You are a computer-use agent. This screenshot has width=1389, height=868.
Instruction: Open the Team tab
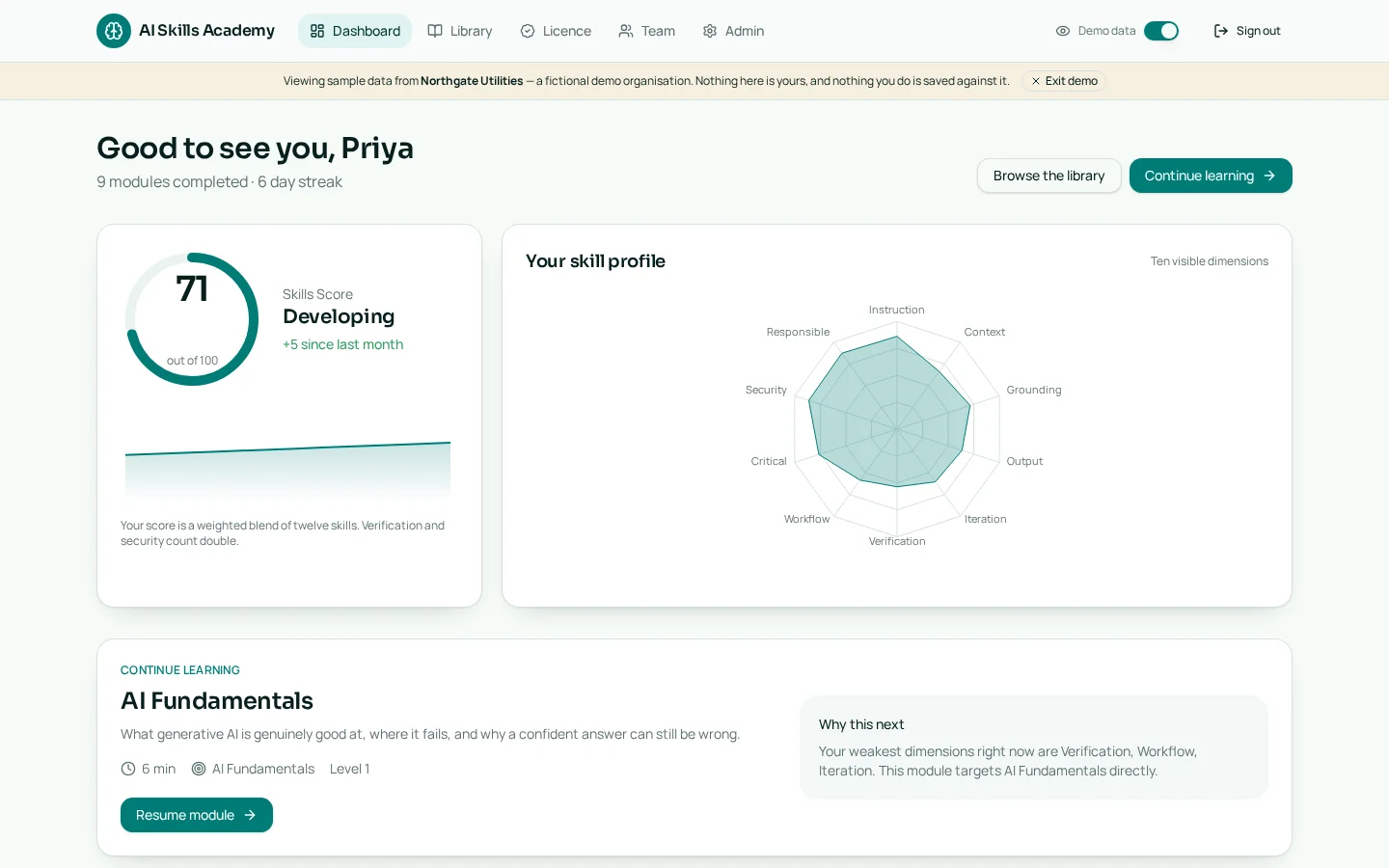[x=647, y=31]
